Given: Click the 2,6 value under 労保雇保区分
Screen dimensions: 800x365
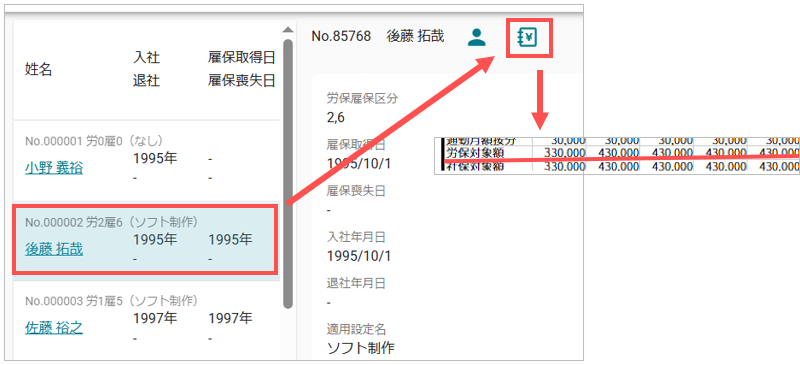Looking at the screenshot, I should click(x=336, y=118).
